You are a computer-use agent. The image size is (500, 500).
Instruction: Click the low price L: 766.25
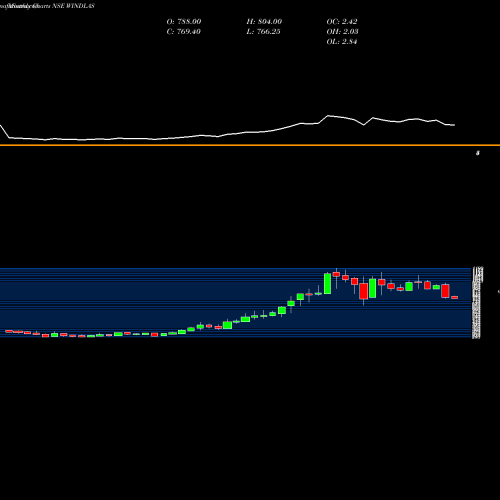tap(263, 32)
